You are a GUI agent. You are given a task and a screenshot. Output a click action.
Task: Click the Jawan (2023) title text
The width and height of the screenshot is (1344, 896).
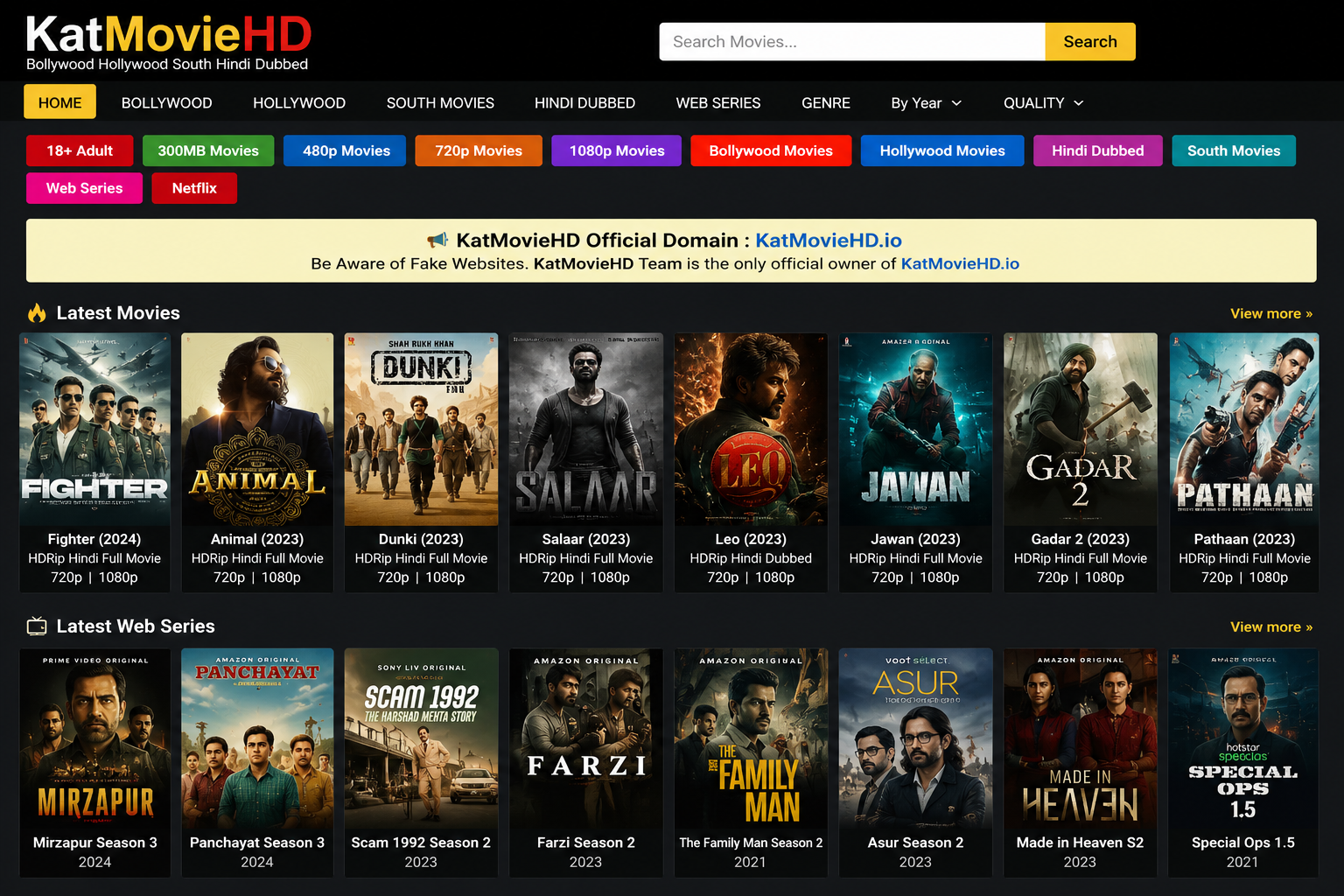point(915,539)
